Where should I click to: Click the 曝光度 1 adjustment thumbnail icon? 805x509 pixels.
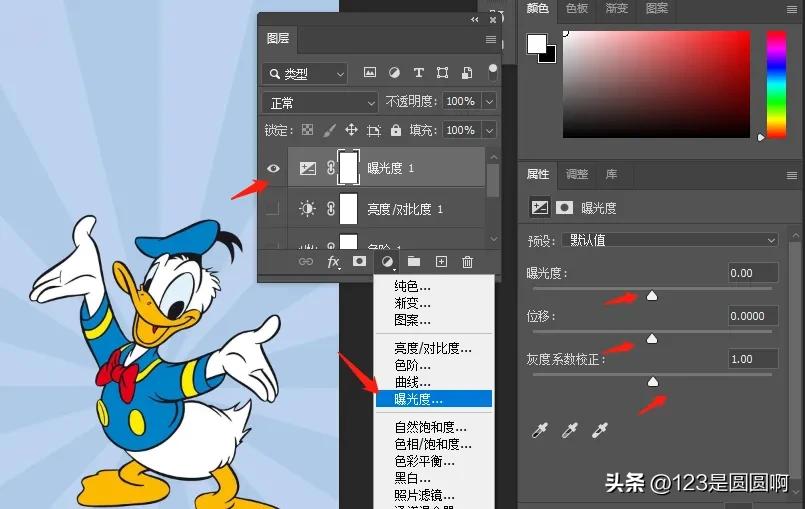pyautogui.click(x=308, y=168)
